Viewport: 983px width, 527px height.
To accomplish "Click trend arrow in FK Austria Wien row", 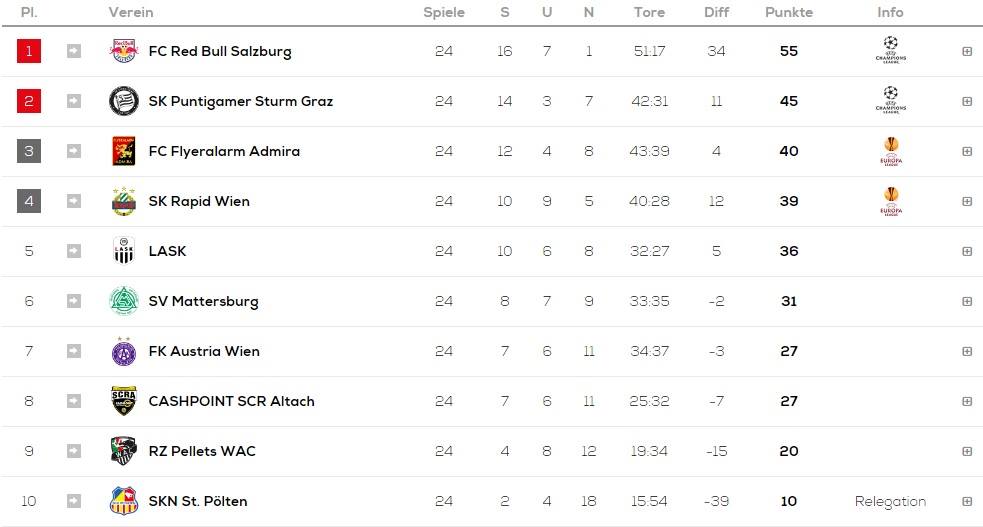I will 74,351.
